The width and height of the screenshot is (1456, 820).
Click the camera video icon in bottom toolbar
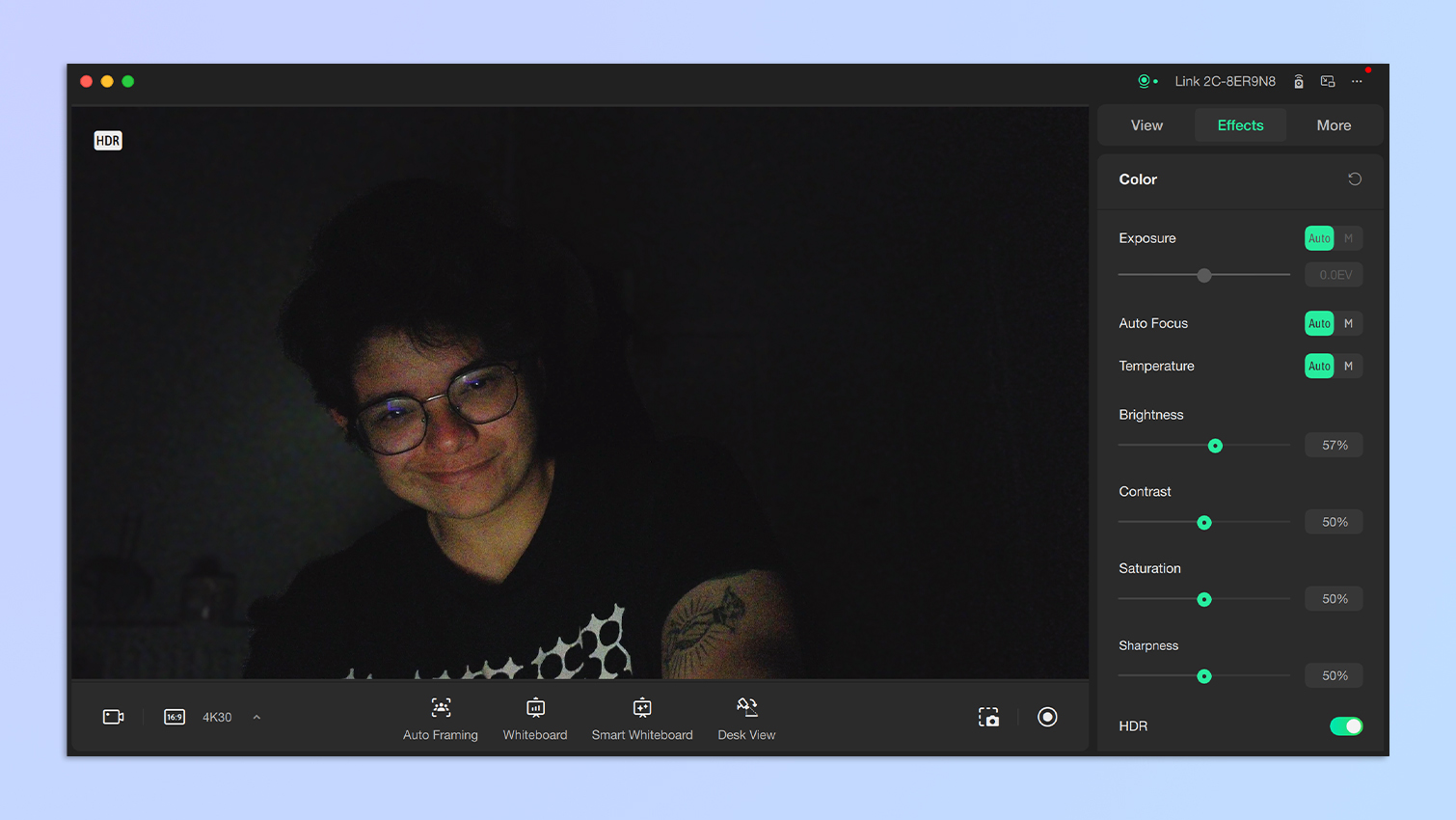pyautogui.click(x=113, y=717)
